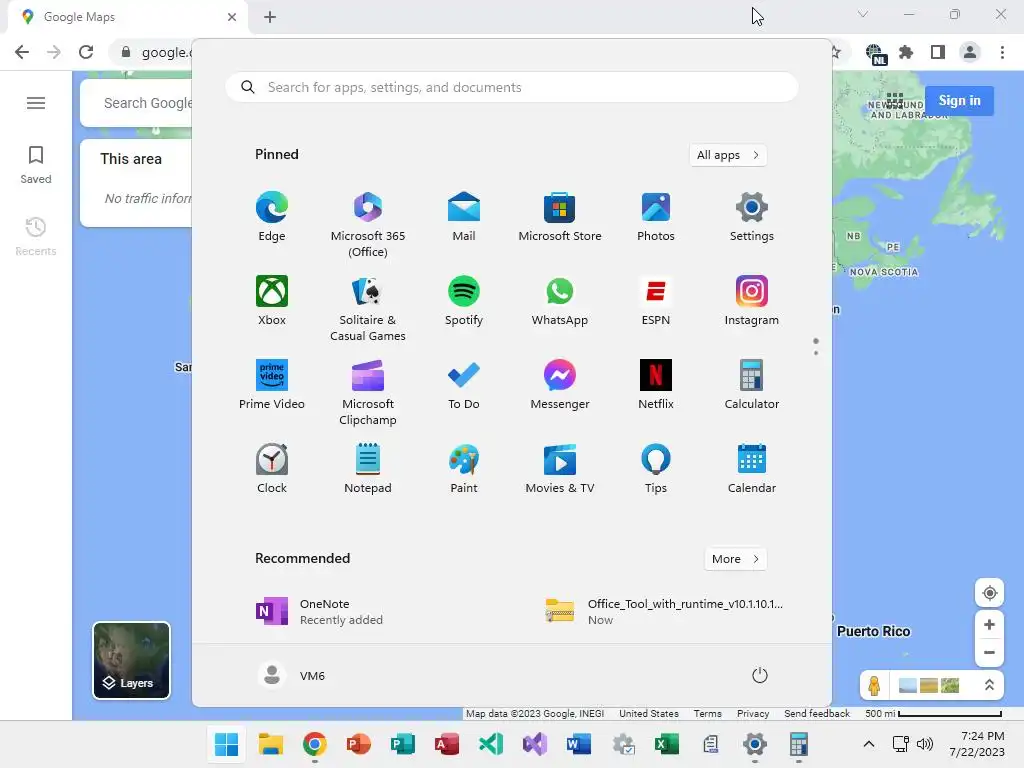Viewport: 1024px width, 768px height.
Task: Open the Saved places in Google Maps
Action: [36, 165]
